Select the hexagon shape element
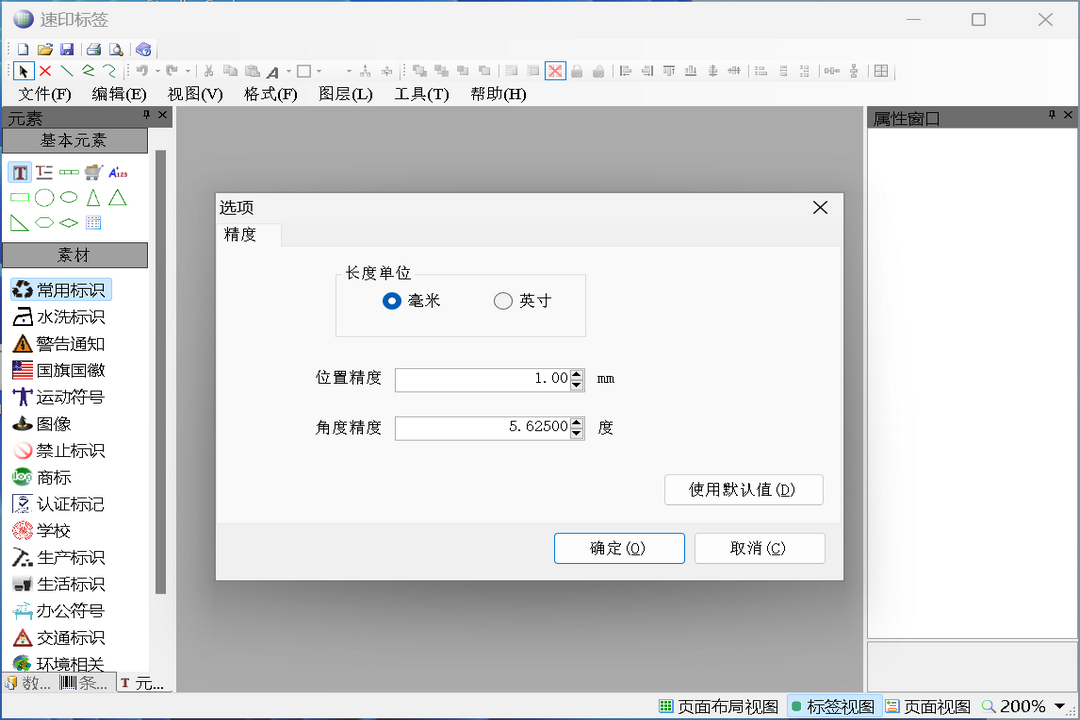 tap(45, 223)
